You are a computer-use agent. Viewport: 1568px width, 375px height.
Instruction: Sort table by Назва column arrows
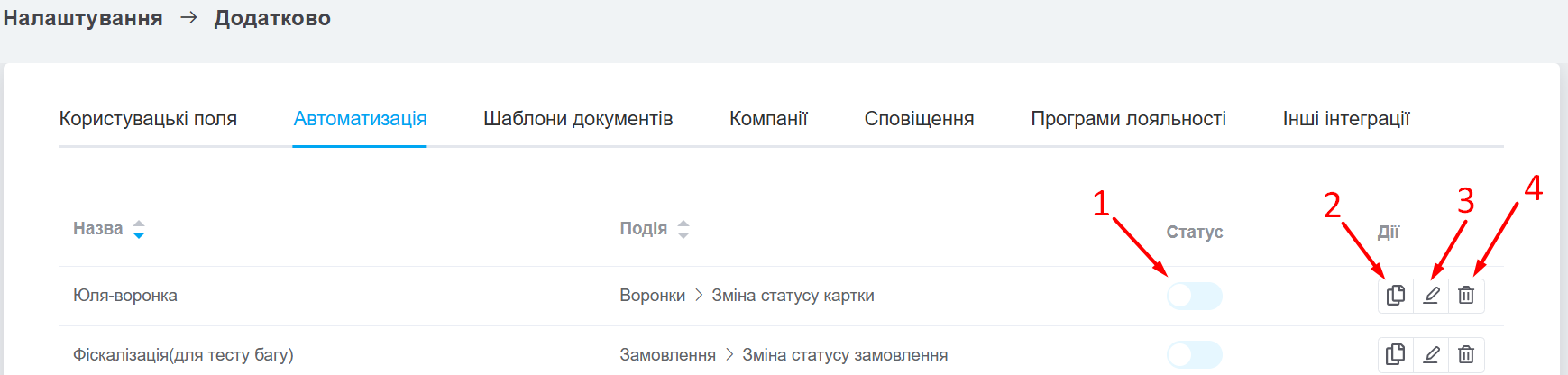tap(139, 229)
